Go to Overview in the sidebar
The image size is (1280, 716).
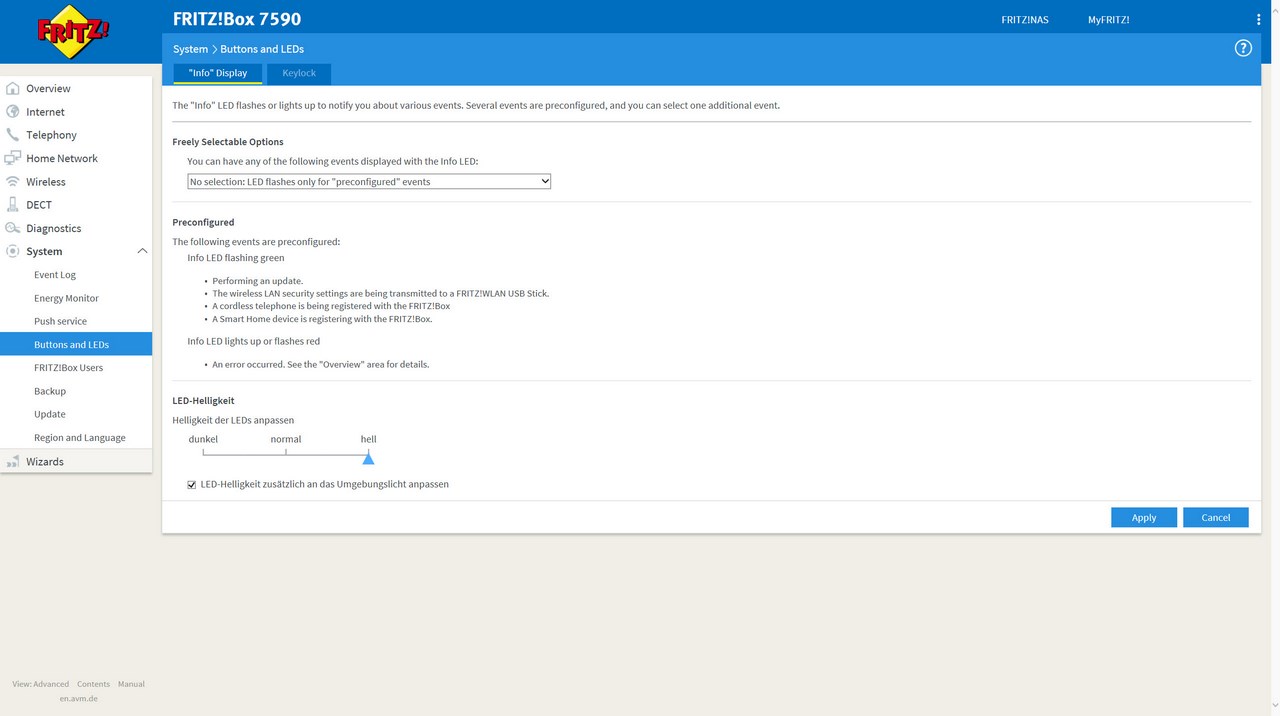(x=48, y=89)
